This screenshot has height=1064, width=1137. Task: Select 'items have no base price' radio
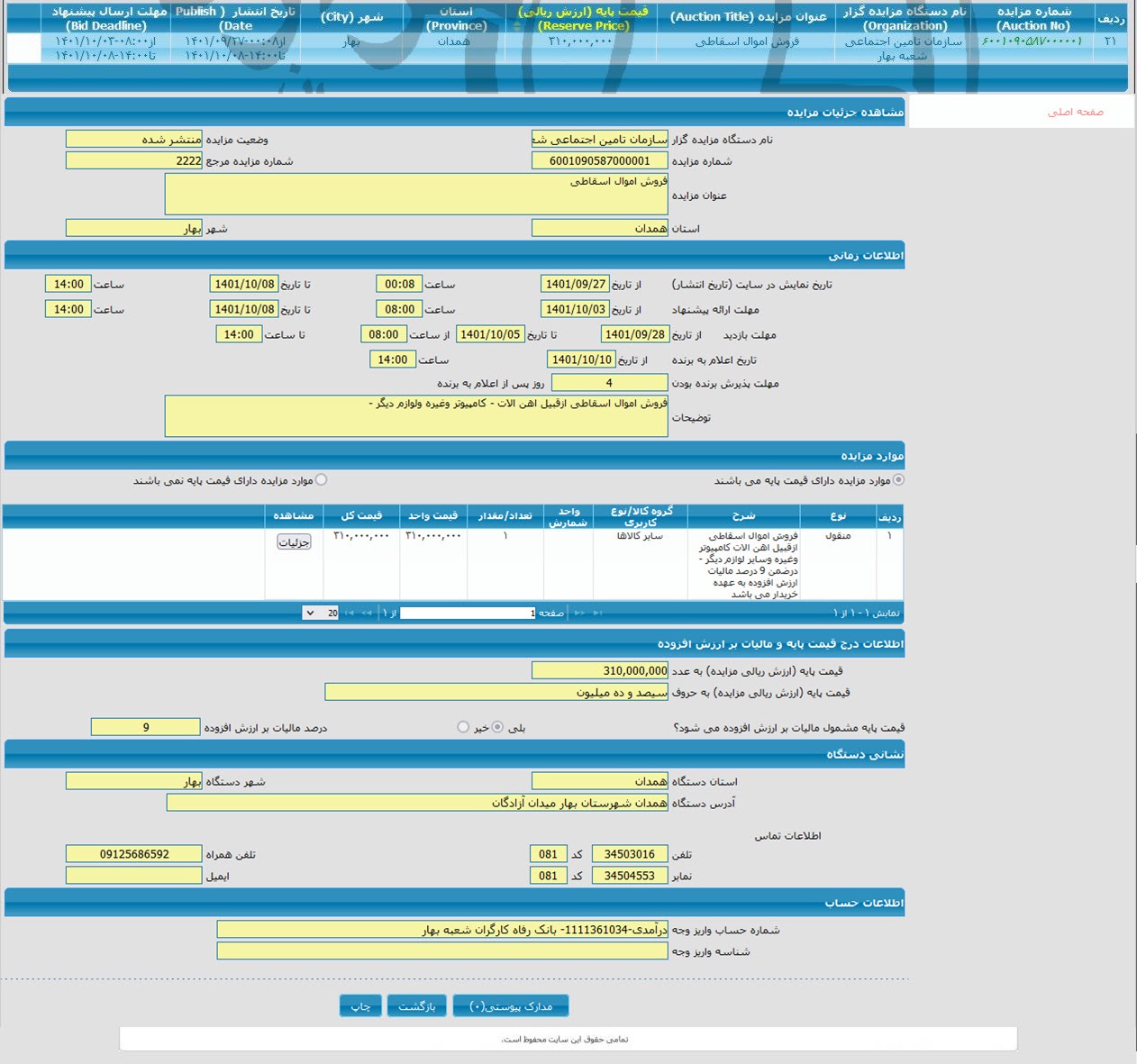322,480
